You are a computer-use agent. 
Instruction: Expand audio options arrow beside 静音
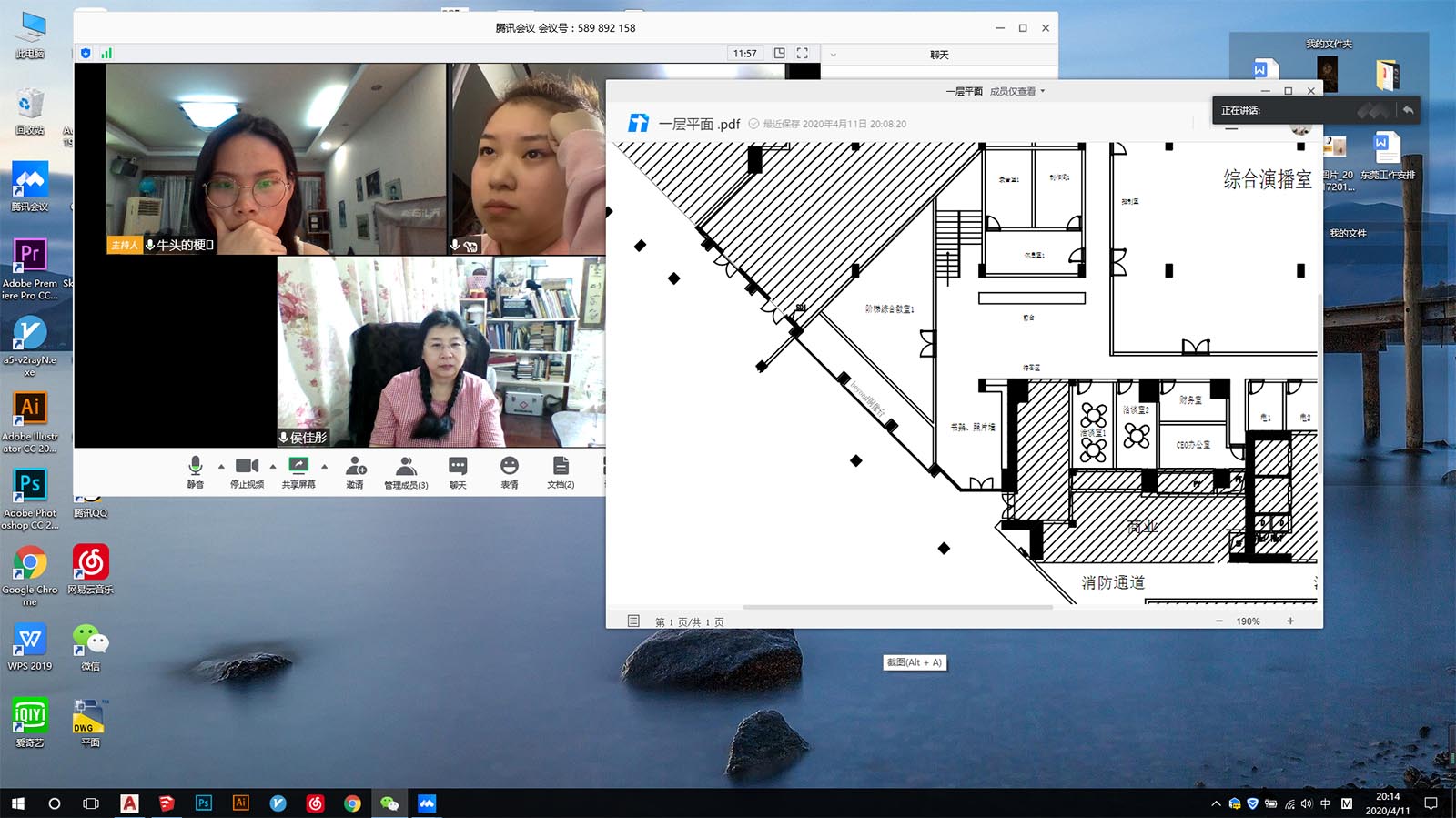click(221, 467)
